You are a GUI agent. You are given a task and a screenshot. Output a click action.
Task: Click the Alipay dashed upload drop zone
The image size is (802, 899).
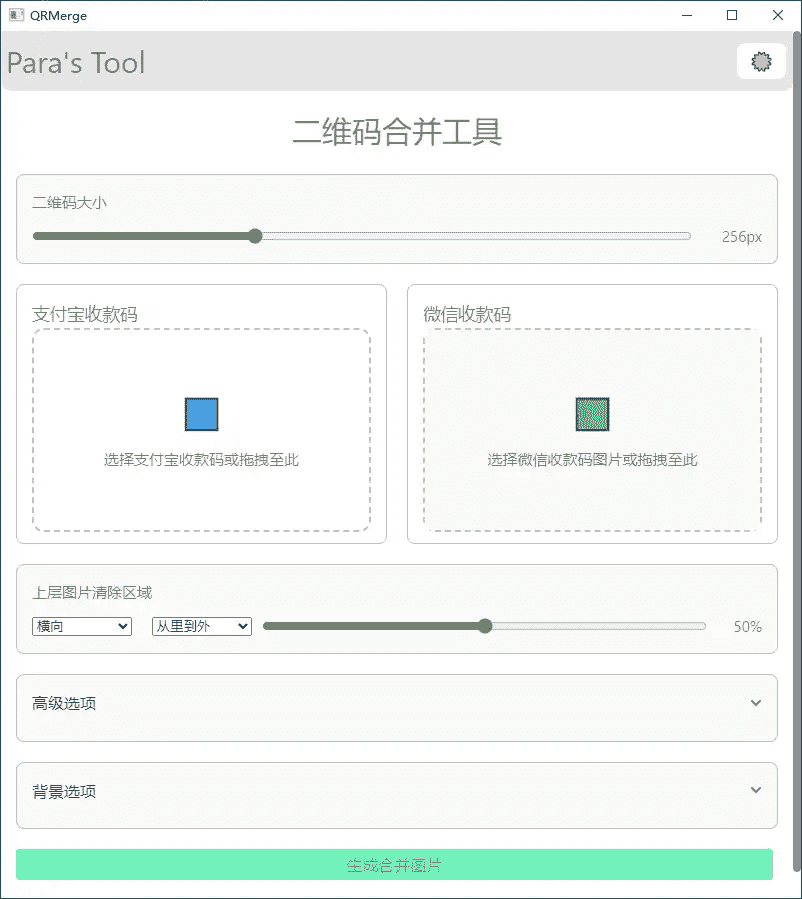[201, 432]
